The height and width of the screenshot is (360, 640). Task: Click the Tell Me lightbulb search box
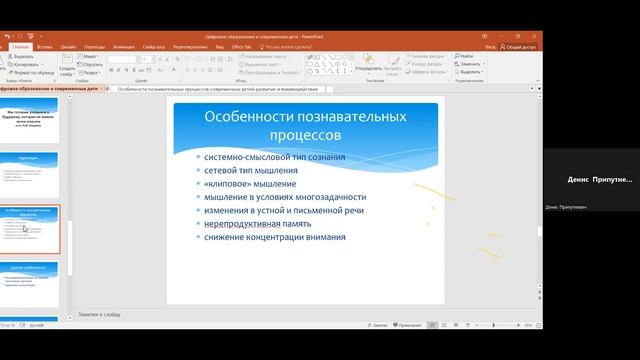pos(286,47)
